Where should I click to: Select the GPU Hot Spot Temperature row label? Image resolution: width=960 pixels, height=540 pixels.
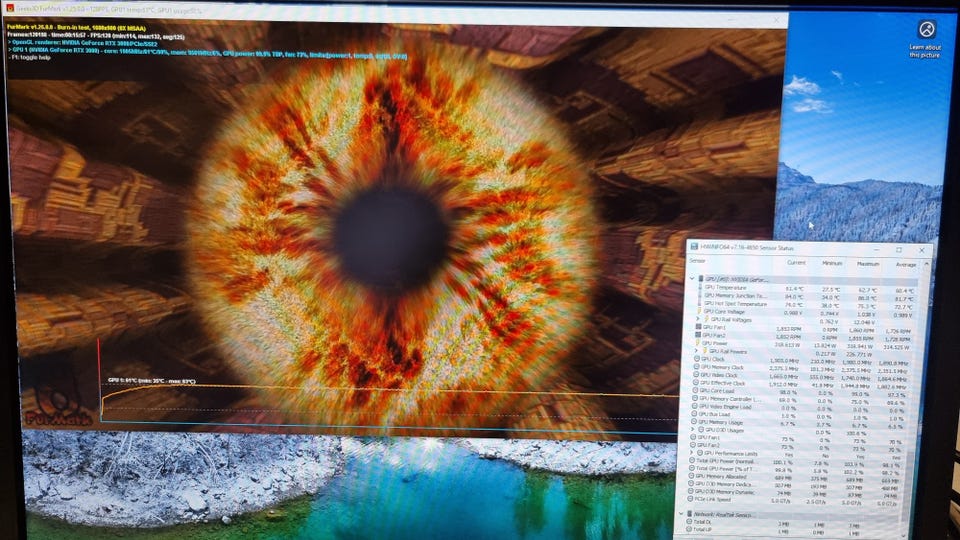pos(735,304)
